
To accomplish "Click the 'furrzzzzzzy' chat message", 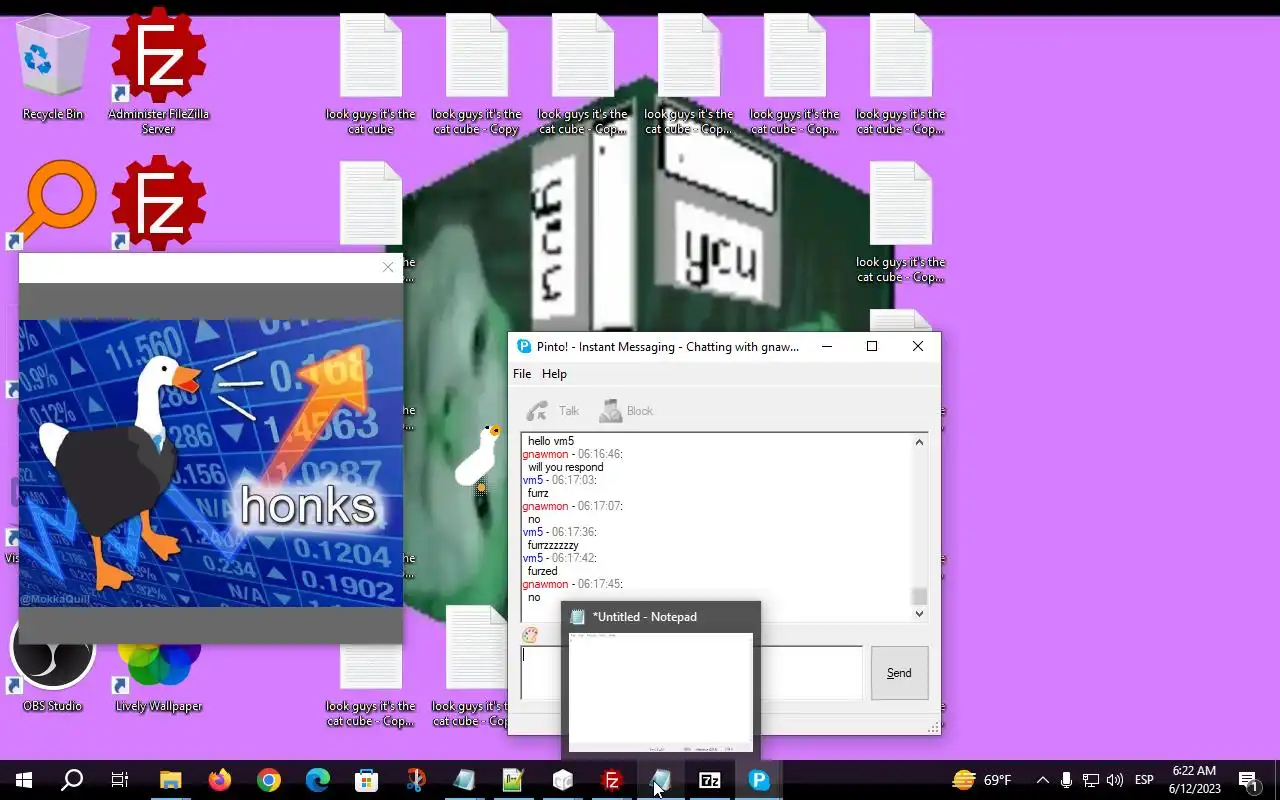I will tap(553, 545).
